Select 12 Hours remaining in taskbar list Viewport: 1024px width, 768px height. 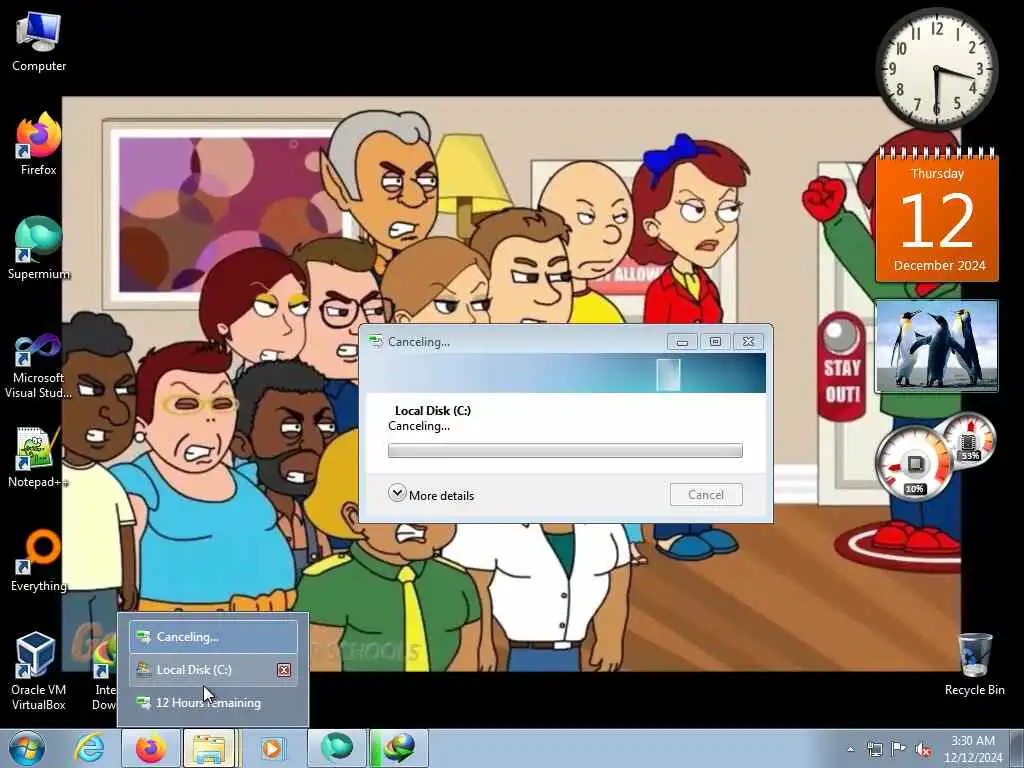(214, 703)
